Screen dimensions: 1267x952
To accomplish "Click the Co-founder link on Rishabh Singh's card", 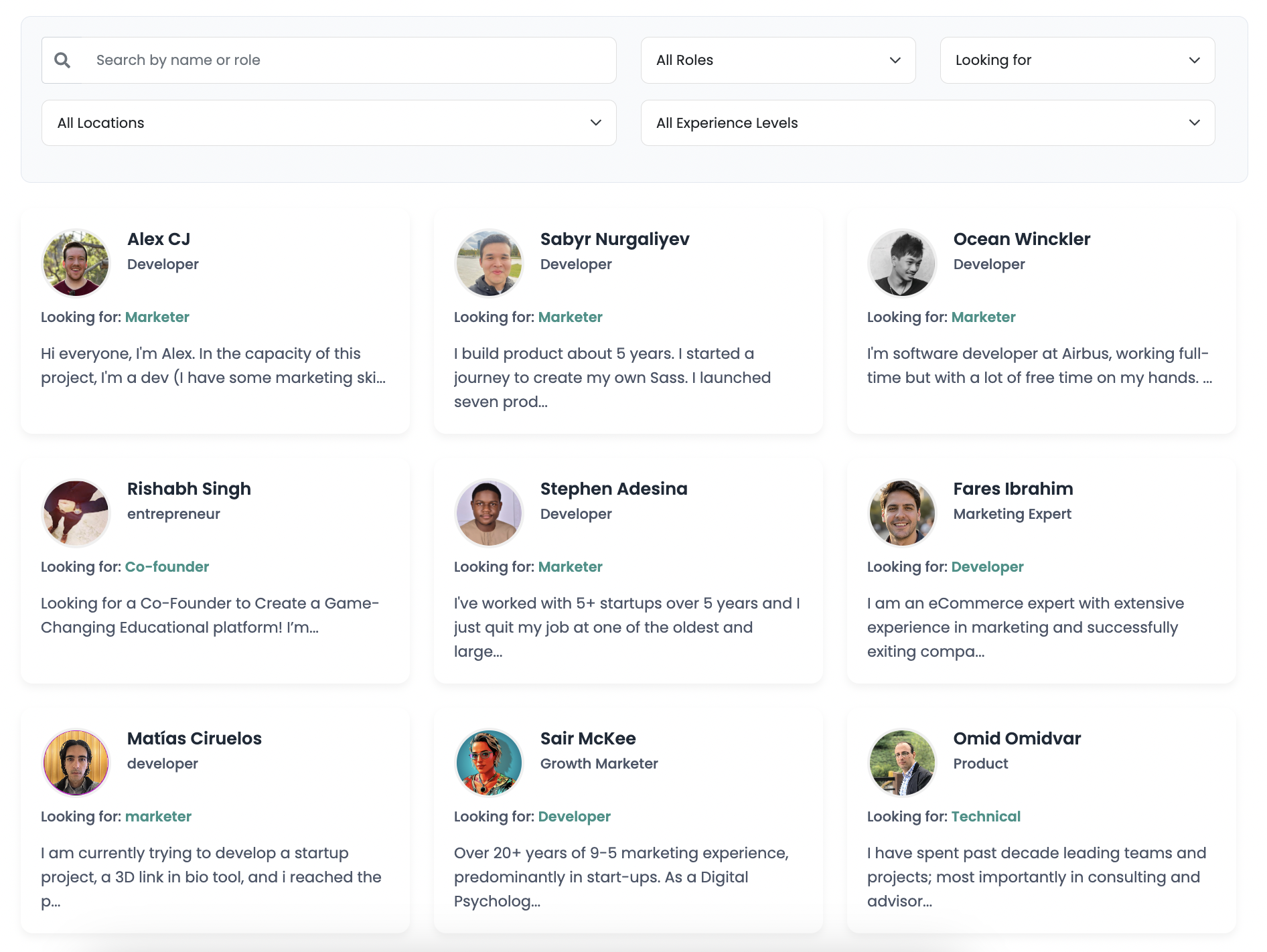I will (x=167, y=566).
